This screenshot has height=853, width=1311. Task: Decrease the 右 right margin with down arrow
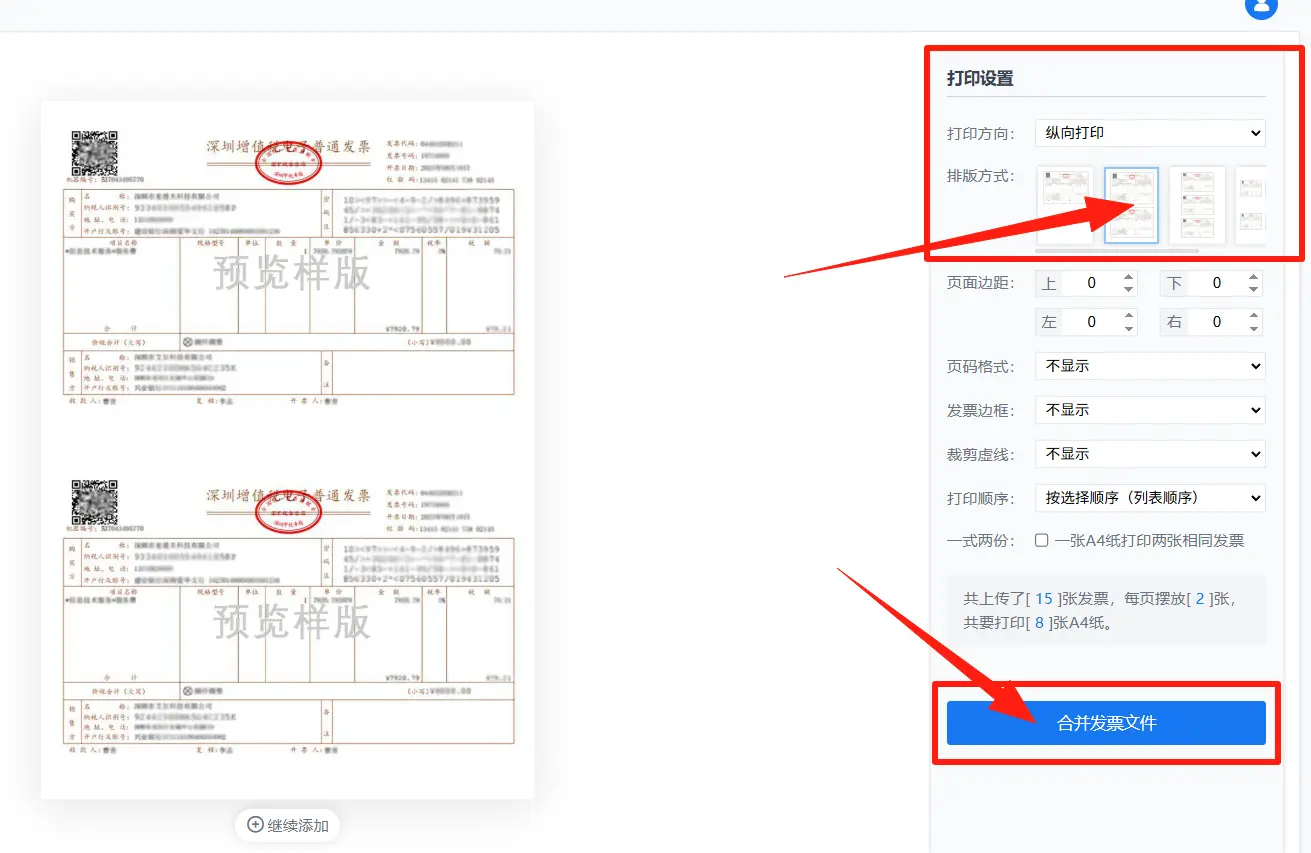pyautogui.click(x=1253, y=329)
